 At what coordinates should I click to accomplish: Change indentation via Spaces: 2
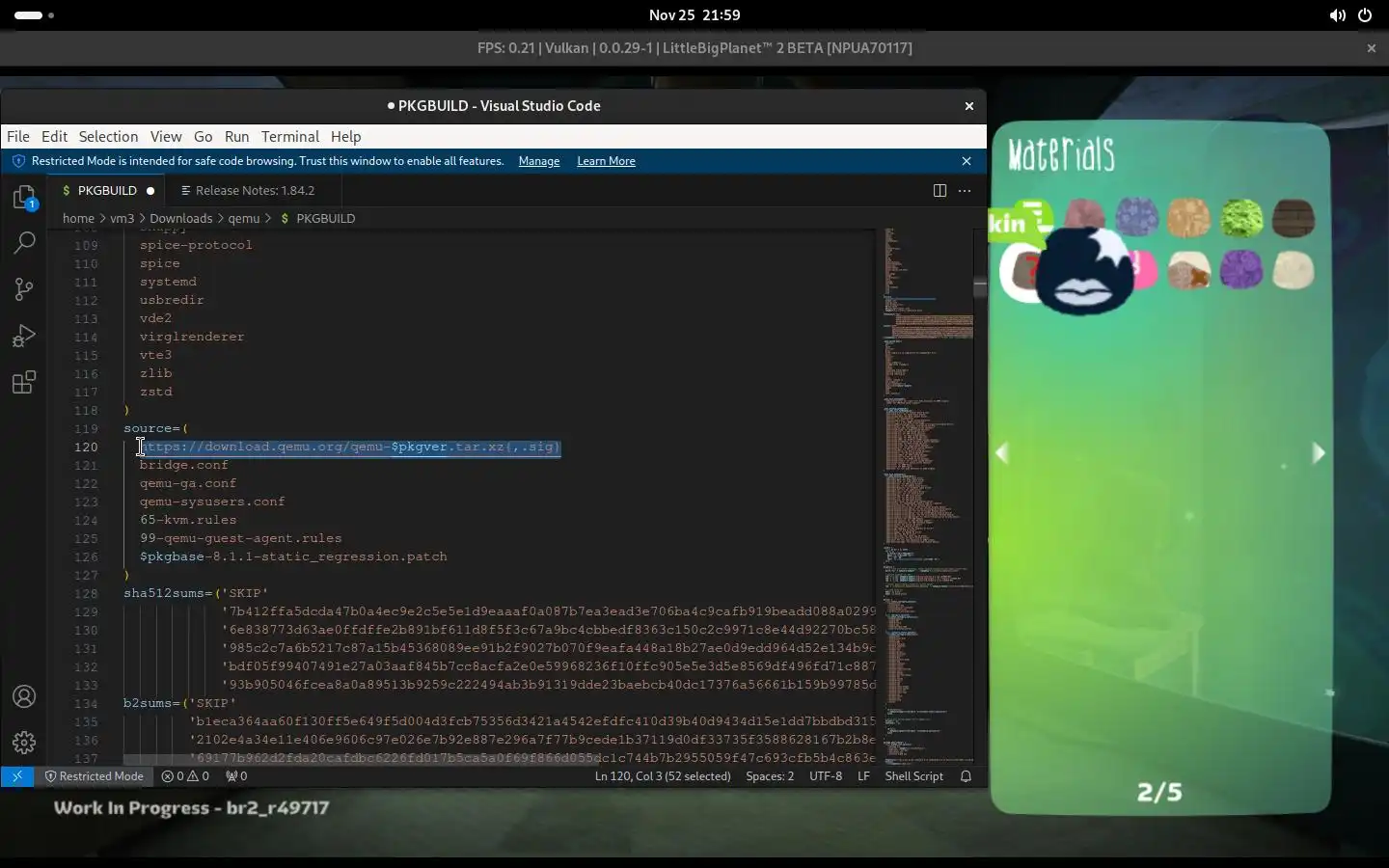[770, 775]
